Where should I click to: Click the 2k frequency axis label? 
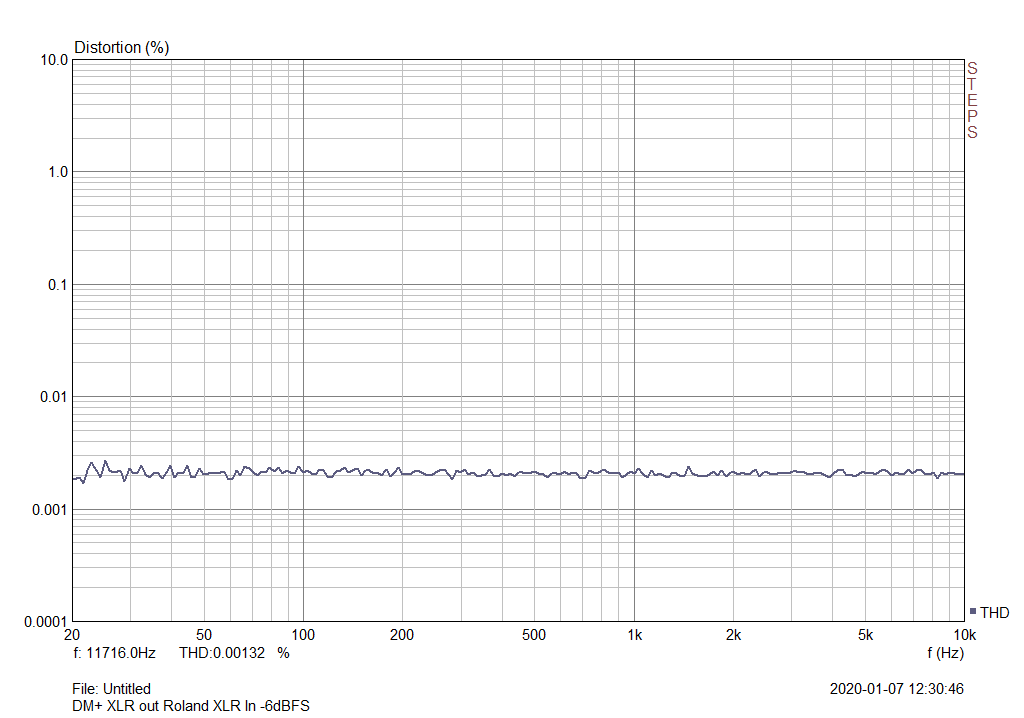tap(733, 635)
